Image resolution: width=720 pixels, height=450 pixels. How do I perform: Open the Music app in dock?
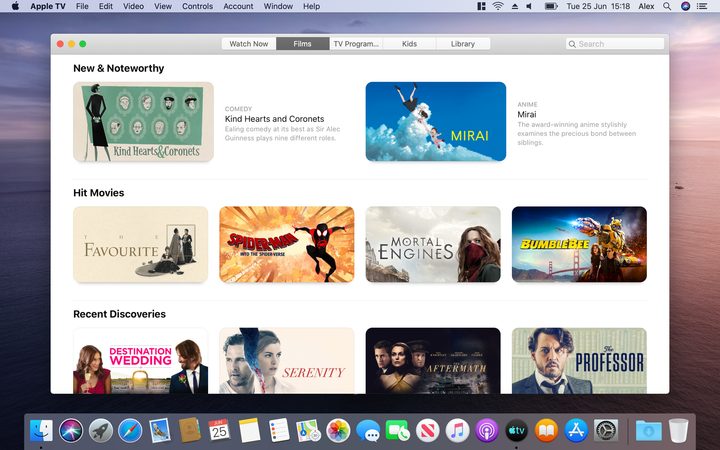(457, 431)
